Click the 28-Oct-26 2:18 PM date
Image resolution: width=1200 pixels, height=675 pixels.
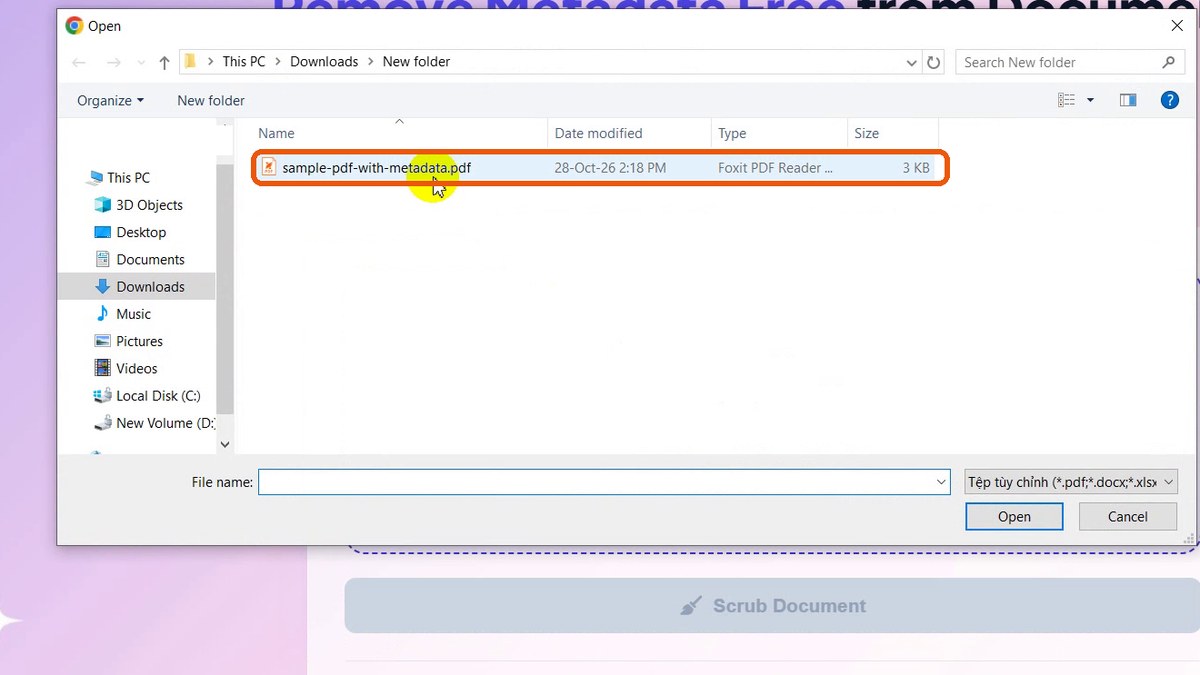(610, 168)
